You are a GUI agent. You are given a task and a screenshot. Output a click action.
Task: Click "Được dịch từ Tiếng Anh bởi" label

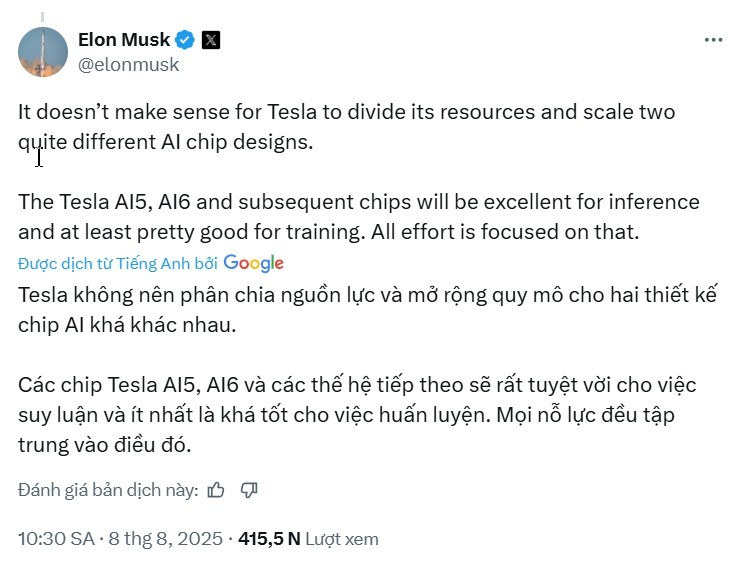(118, 263)
